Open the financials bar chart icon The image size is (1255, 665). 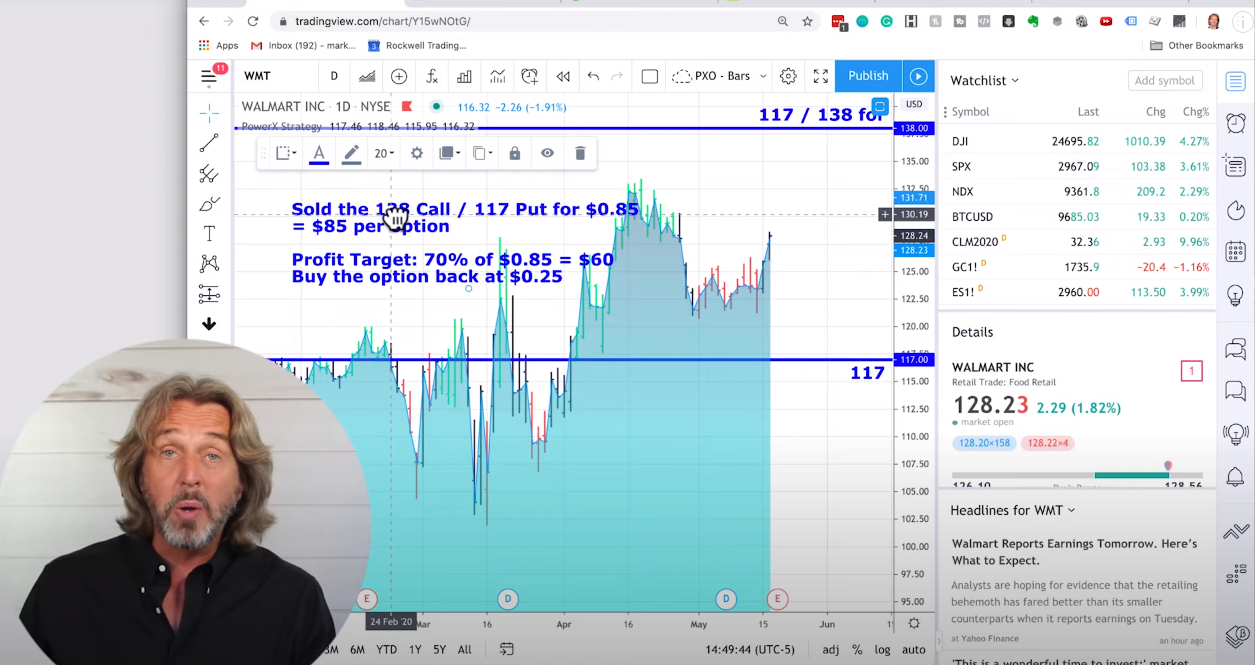[x=464, y=76]
